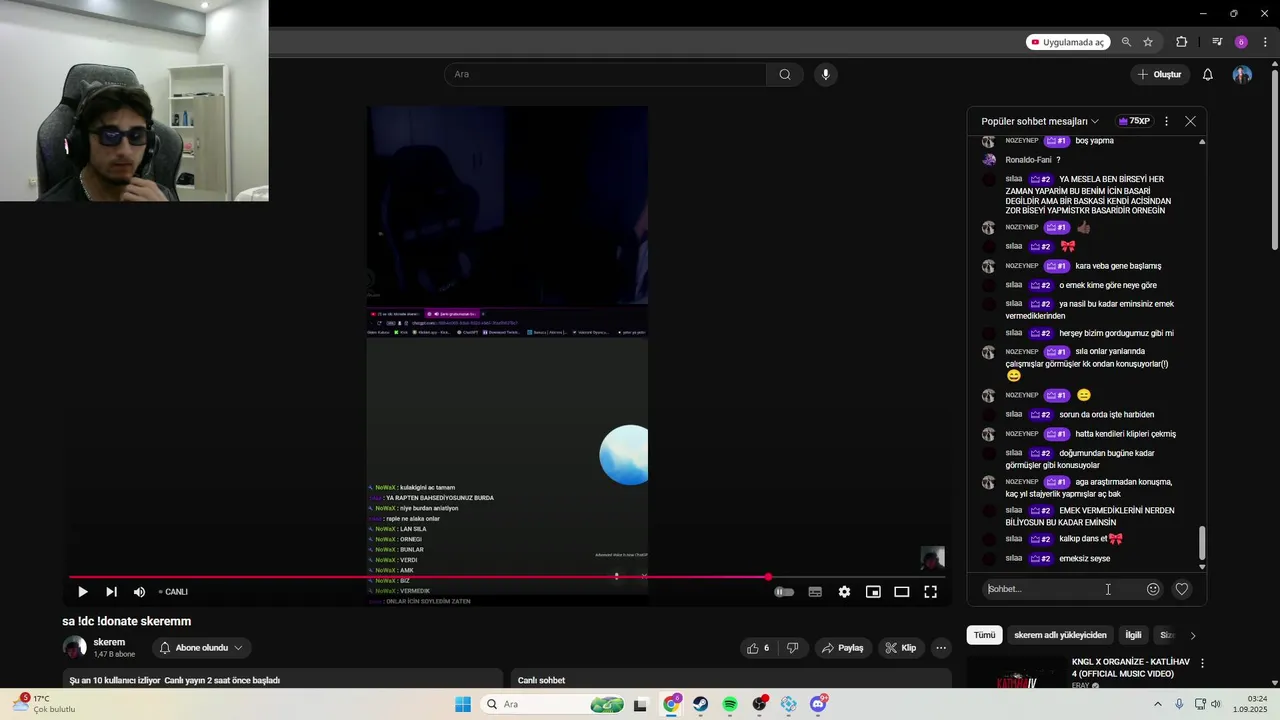1280x720 pixels.
Task: Open more actions under video
Action: pyautogui.click(x=941, y=648)
